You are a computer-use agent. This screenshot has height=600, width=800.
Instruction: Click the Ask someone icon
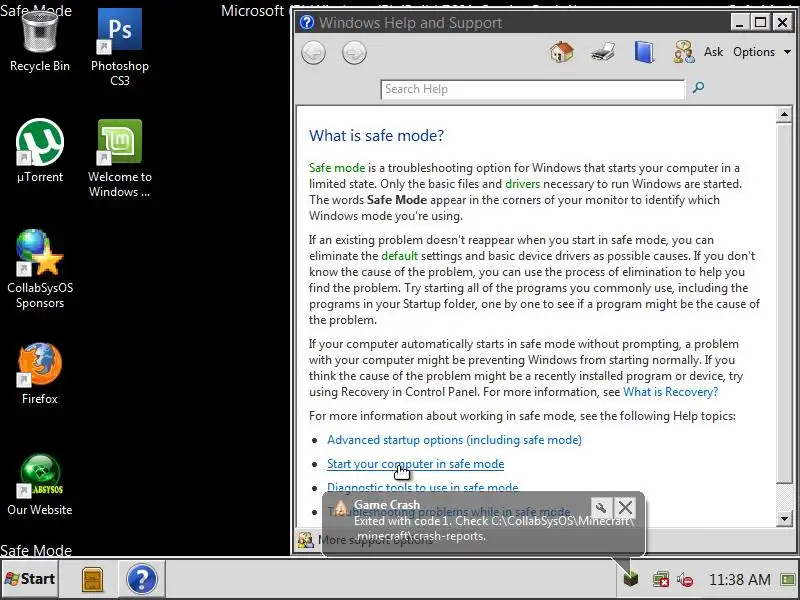pyautogui.click(x=684, y=52)
